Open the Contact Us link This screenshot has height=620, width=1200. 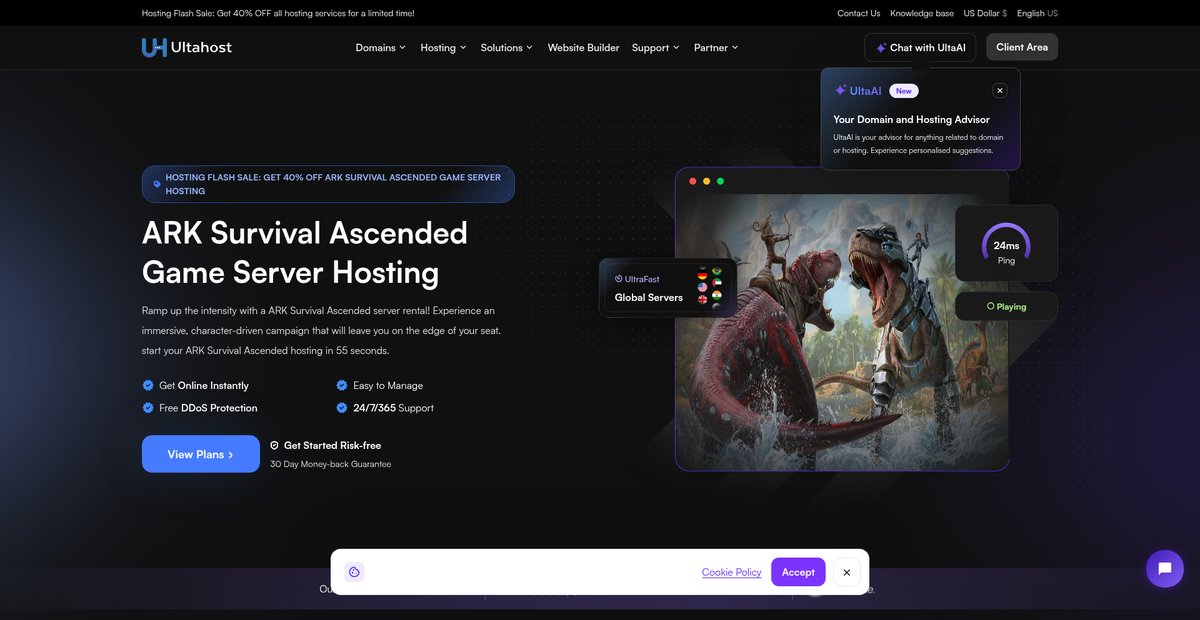click(x=859, y=13)
